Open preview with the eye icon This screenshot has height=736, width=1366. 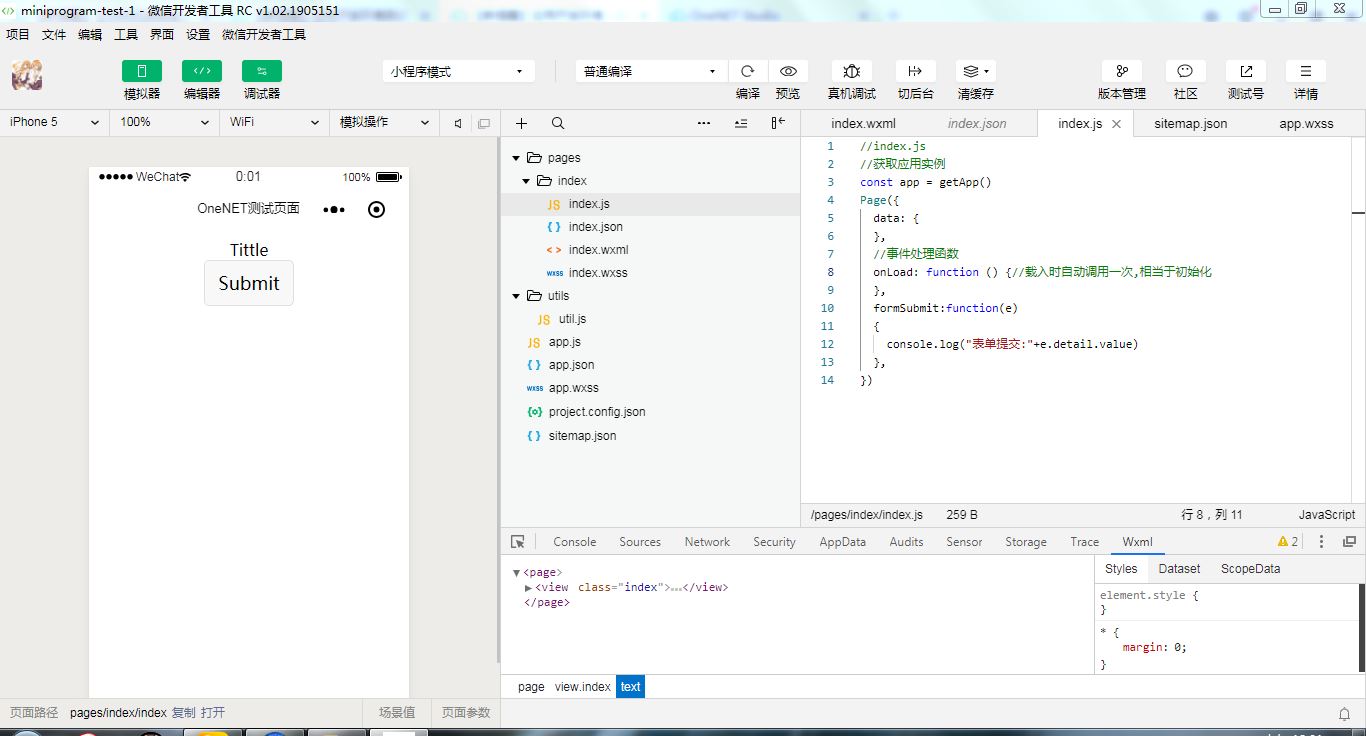788,71
